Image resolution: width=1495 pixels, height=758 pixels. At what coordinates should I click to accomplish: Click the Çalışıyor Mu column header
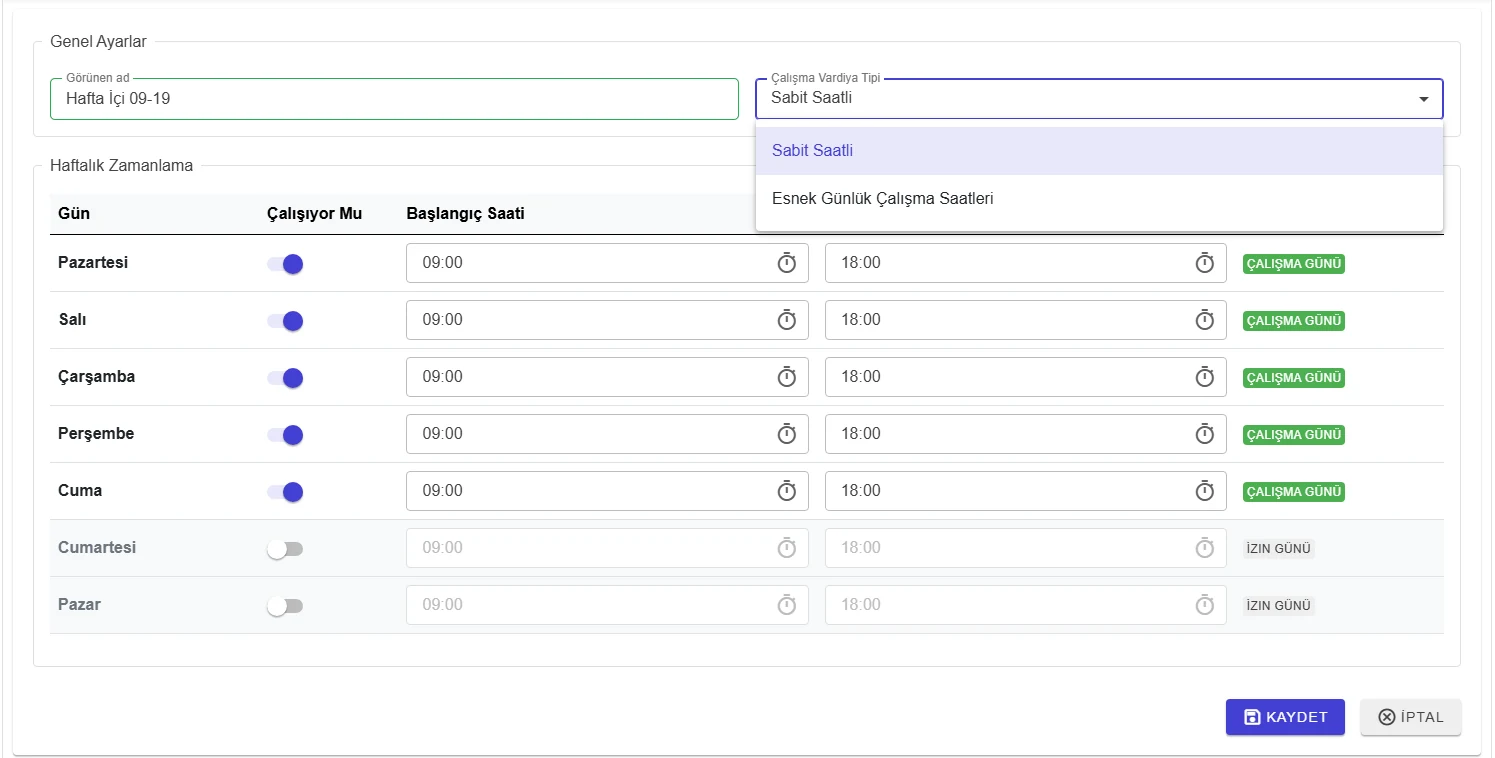coord(315,213)
